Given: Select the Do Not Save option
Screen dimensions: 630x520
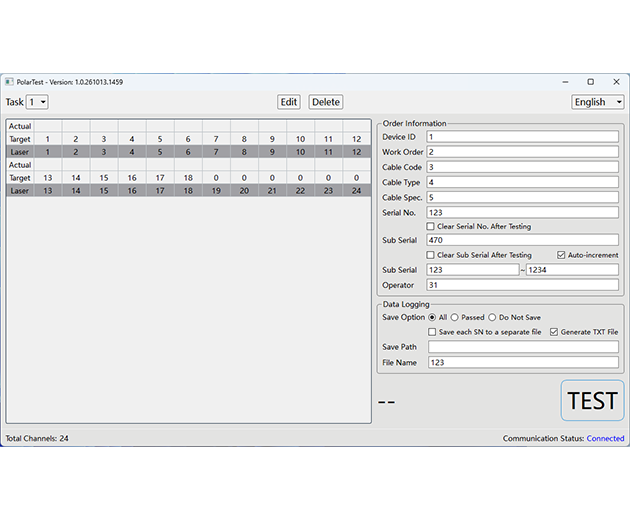Looking at the screenshot, I should [492, 317].
